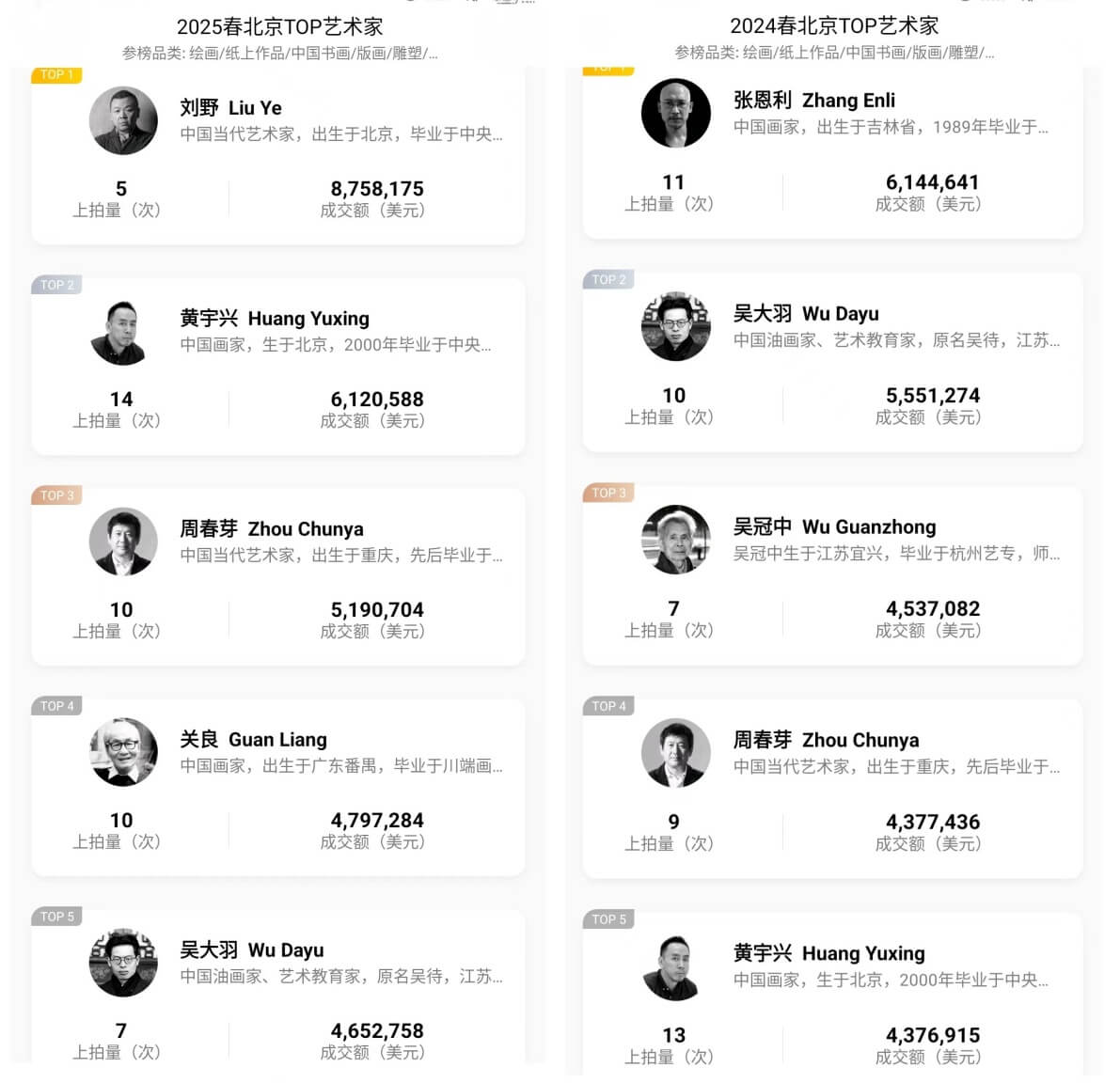Click Liu Ye's 8,758,175 sales total
The width and height of the screenshot is (1120, 1083).
pos(377,189)
